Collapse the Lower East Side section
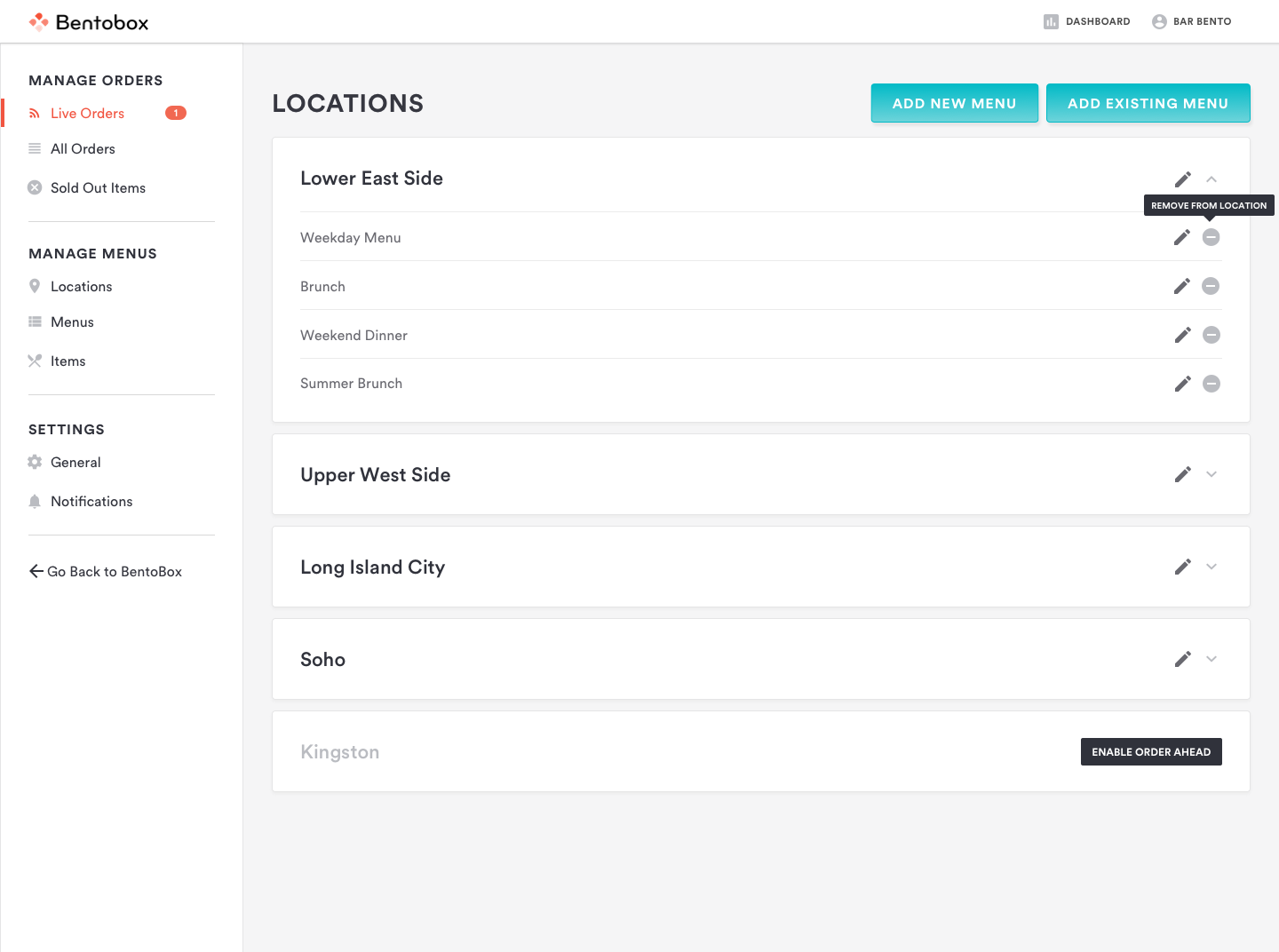The width and height of the screenshot is (1279, 952). point(1211,179)
